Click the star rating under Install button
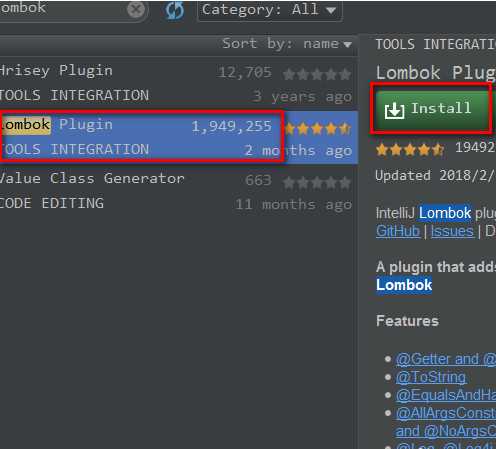Screen dimensions: 496x449 tap(410, 150)
